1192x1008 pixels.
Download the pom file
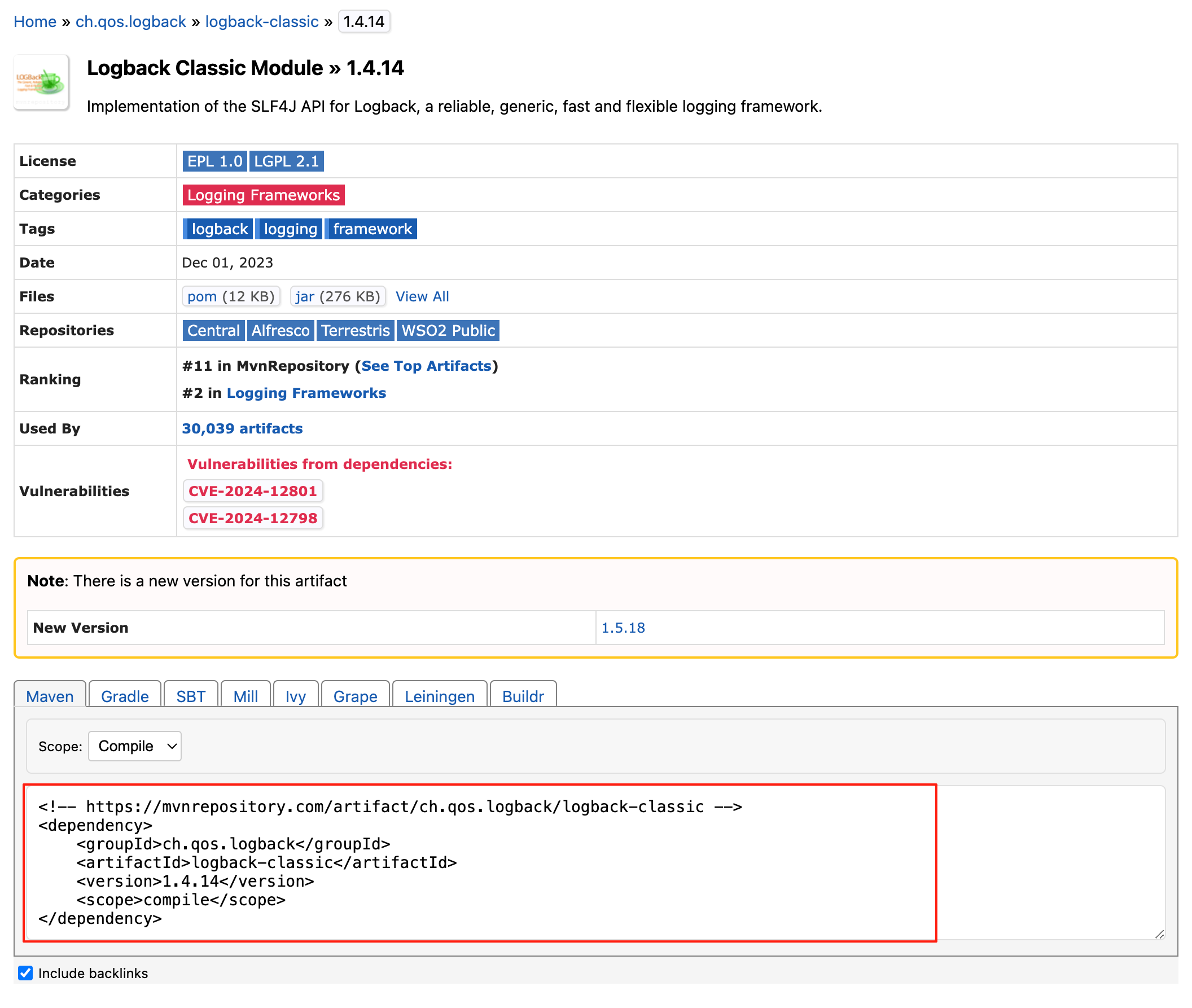(202, 296)
